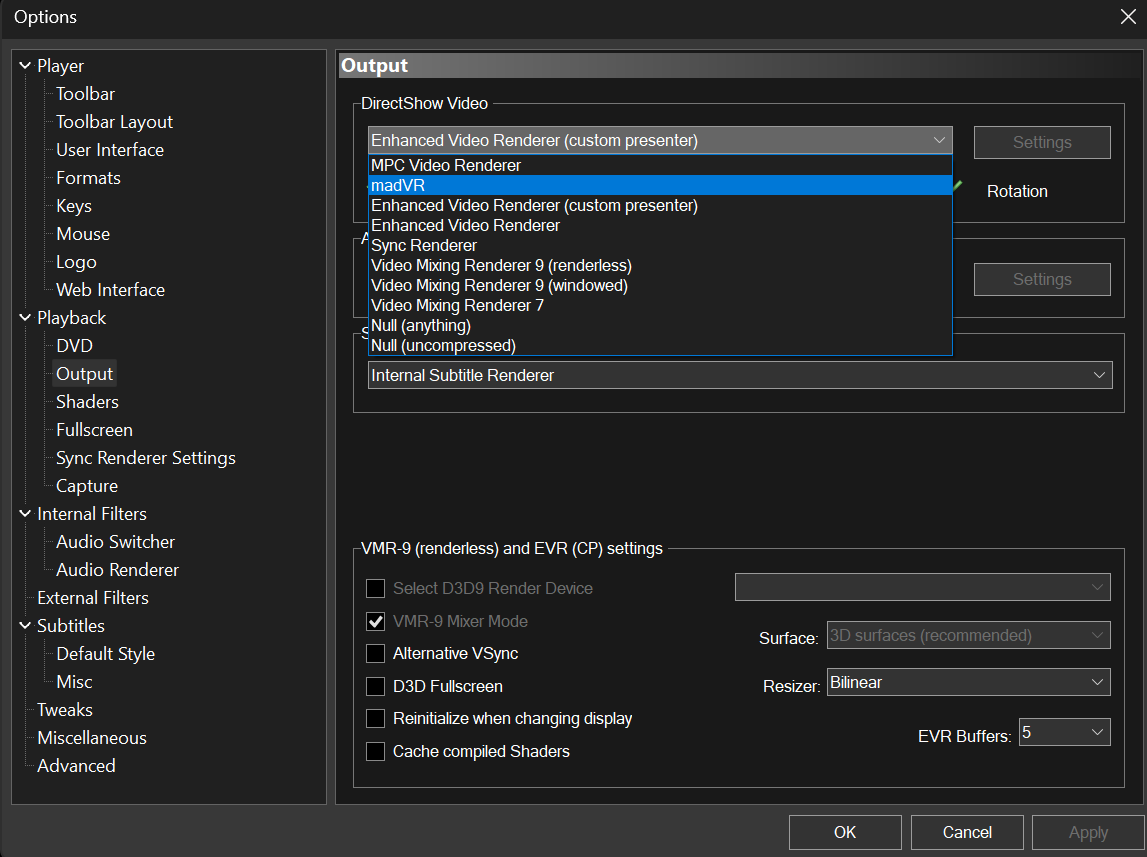Open the Formats page
The height and width of the screenshot is (857, 1147).
click(x=88, y=178)
